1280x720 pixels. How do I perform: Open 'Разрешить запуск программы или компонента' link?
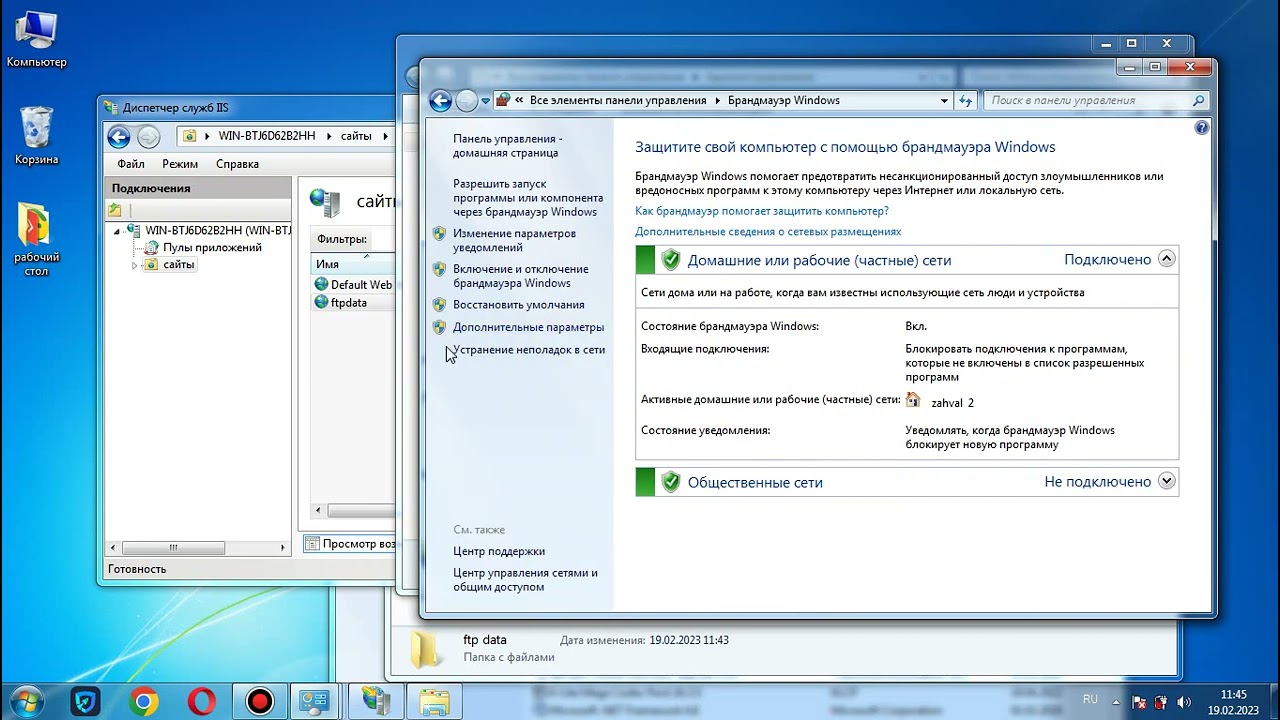tap(528, 198)
